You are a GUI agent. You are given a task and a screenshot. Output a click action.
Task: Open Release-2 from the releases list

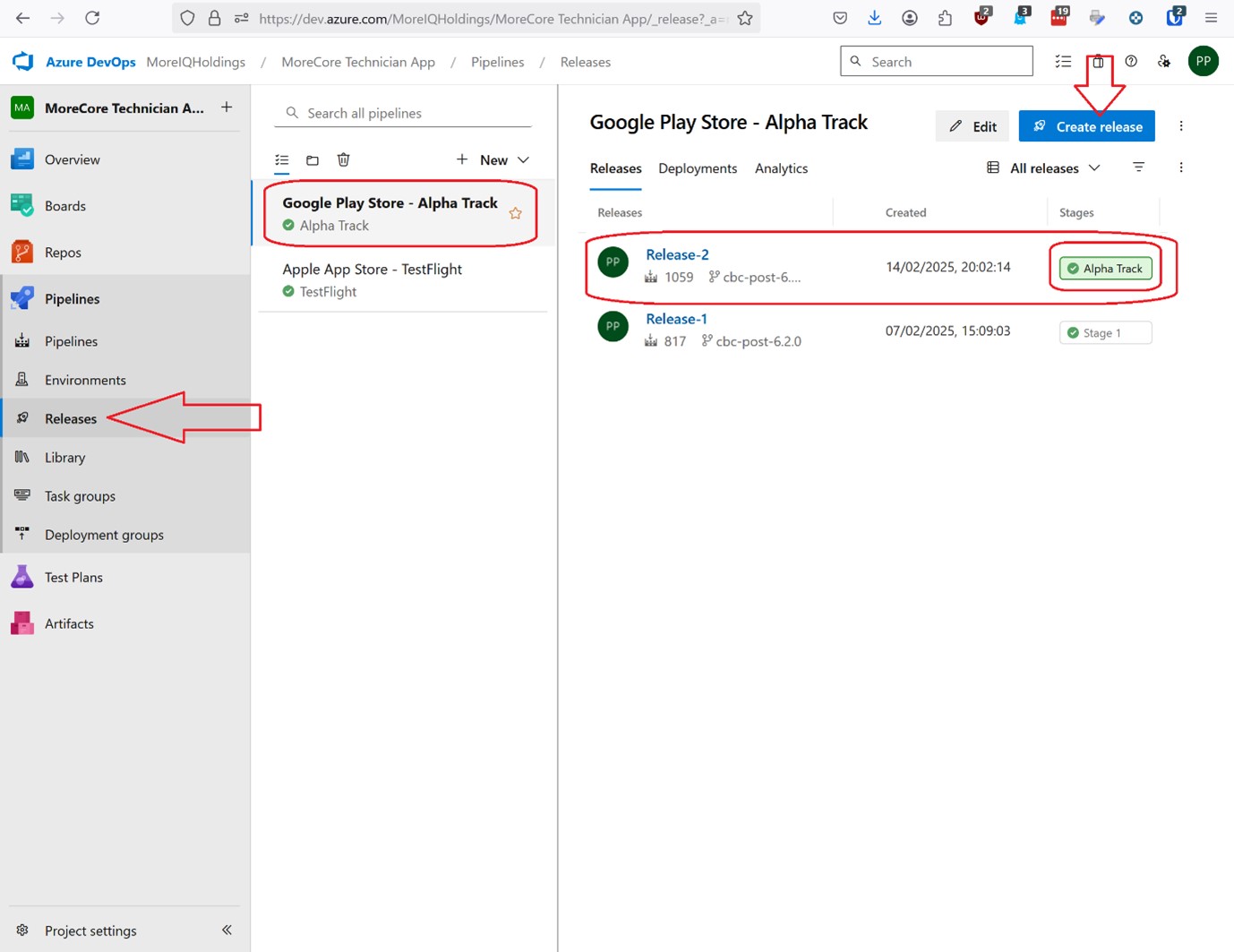pyautogui.click(x=677, y=254)
